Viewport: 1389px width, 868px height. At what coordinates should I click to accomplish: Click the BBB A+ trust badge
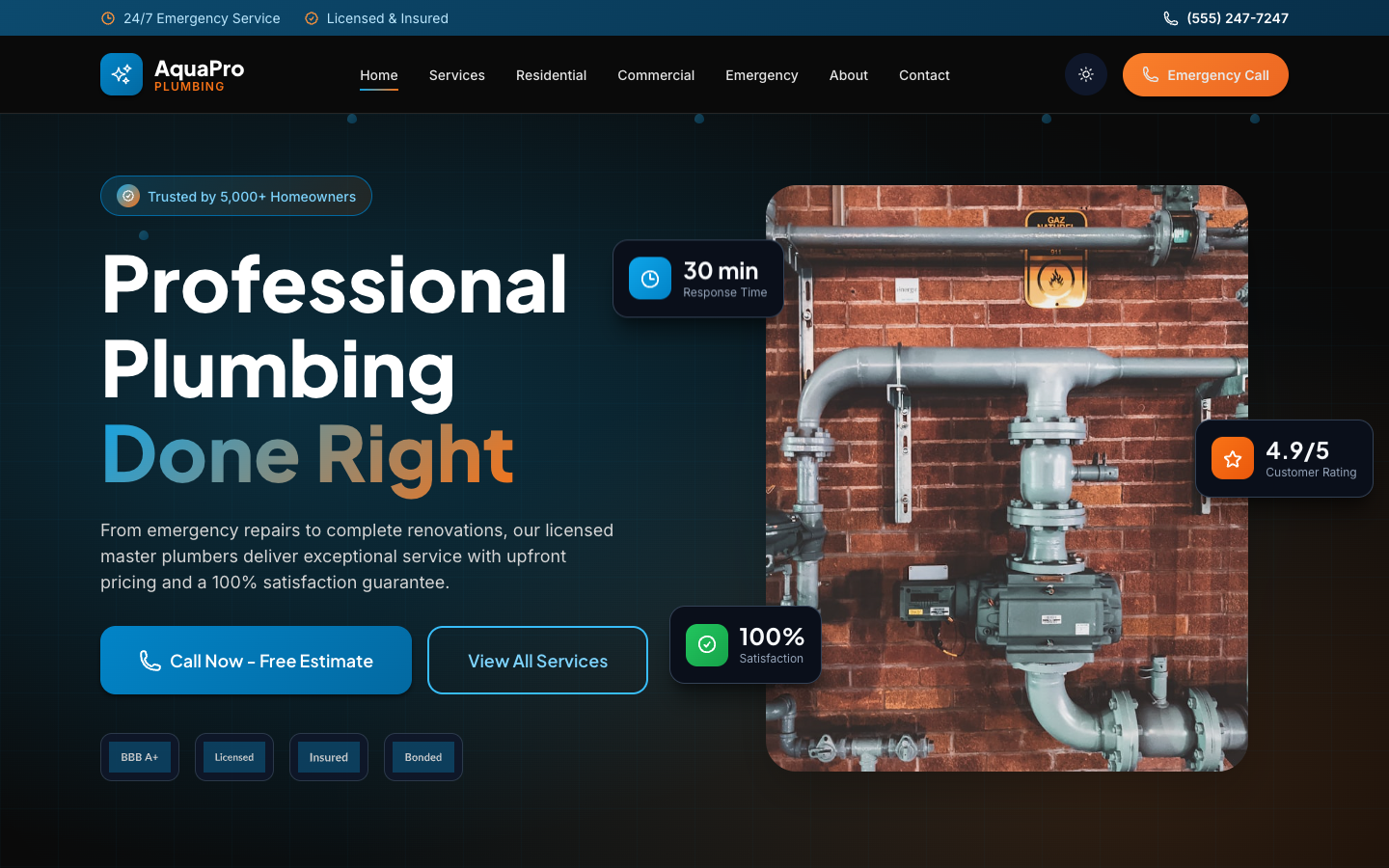coord(139,757)
